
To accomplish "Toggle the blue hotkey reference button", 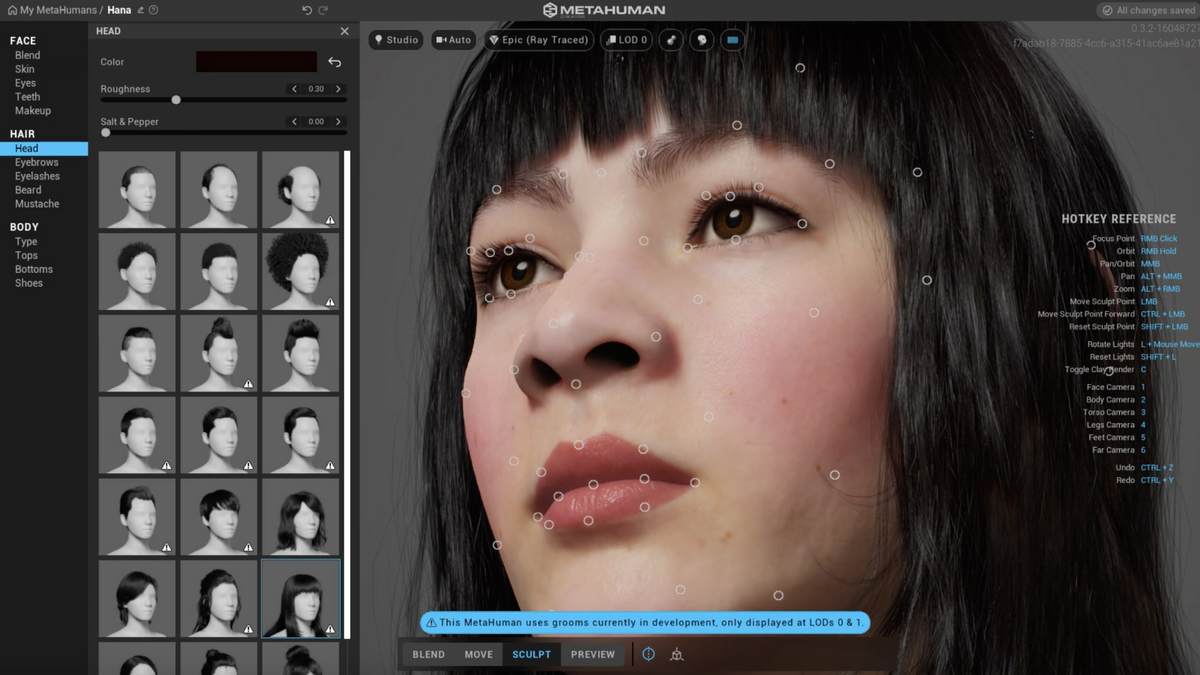I will (733, 40).
